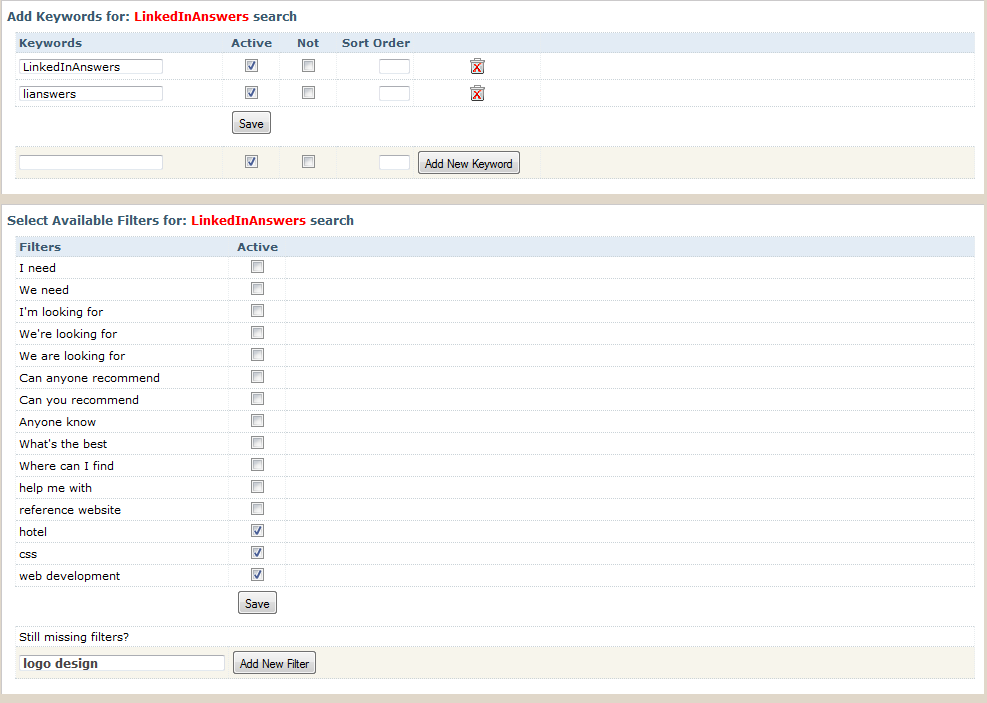Click the Sort Order column header

(376, 43)
